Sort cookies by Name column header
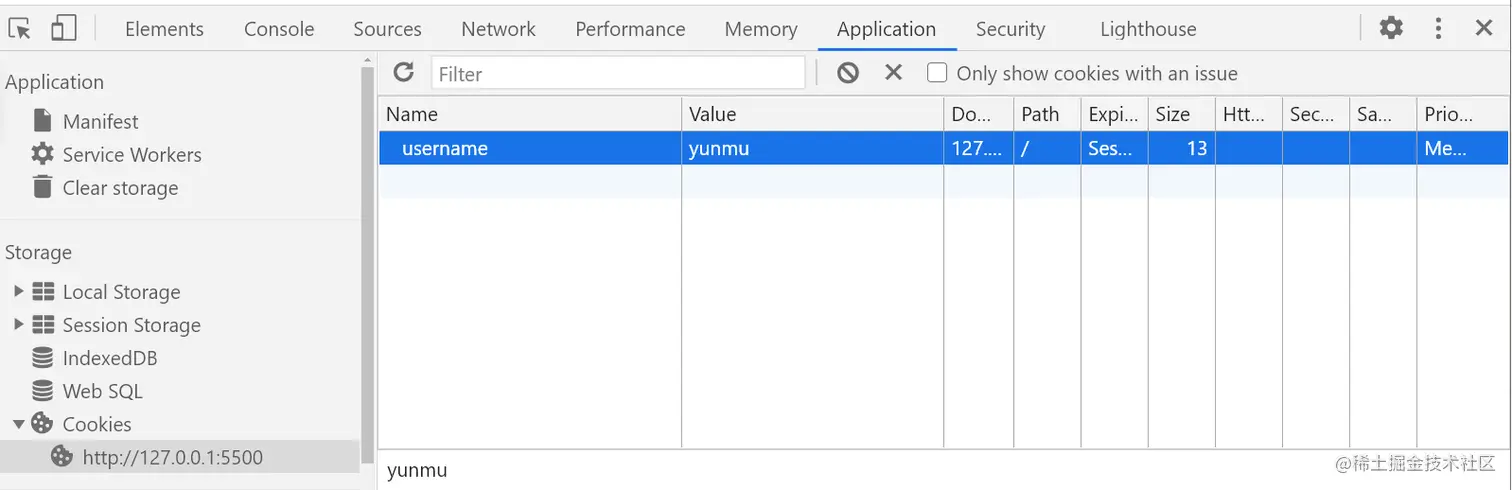 (530, 114)
